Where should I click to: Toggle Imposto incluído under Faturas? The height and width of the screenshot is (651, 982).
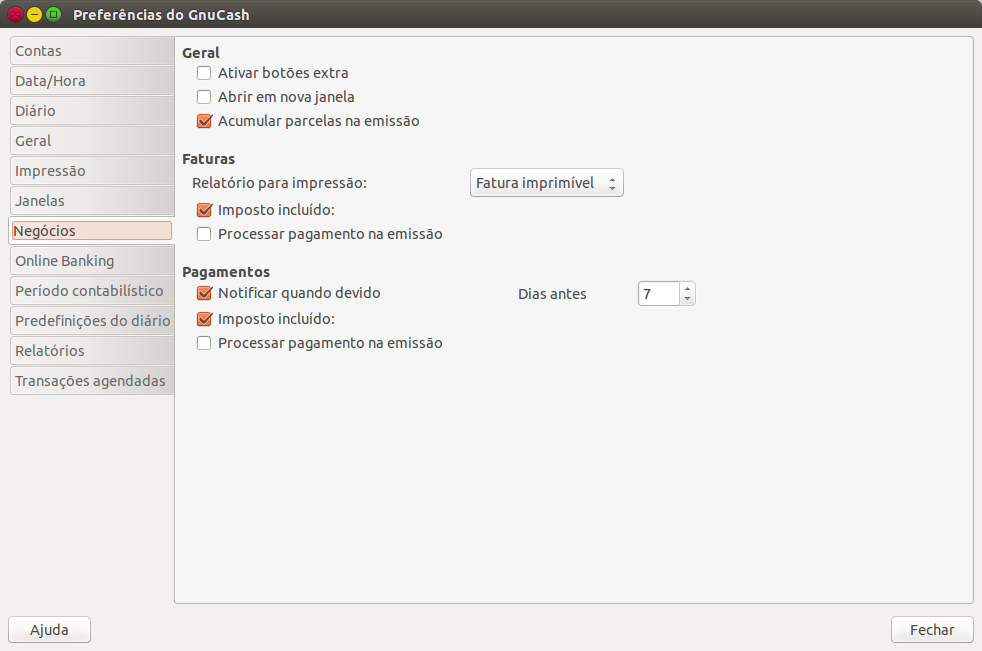(204, 210)
